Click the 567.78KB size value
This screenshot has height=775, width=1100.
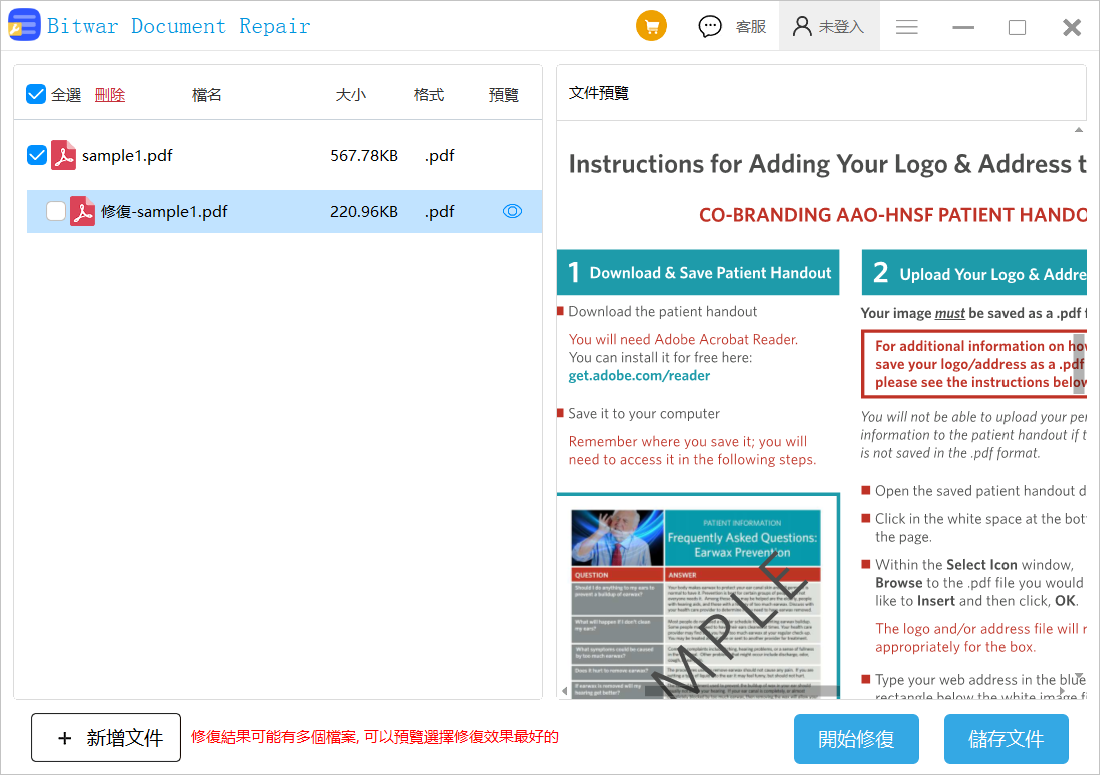pos(364,155)
